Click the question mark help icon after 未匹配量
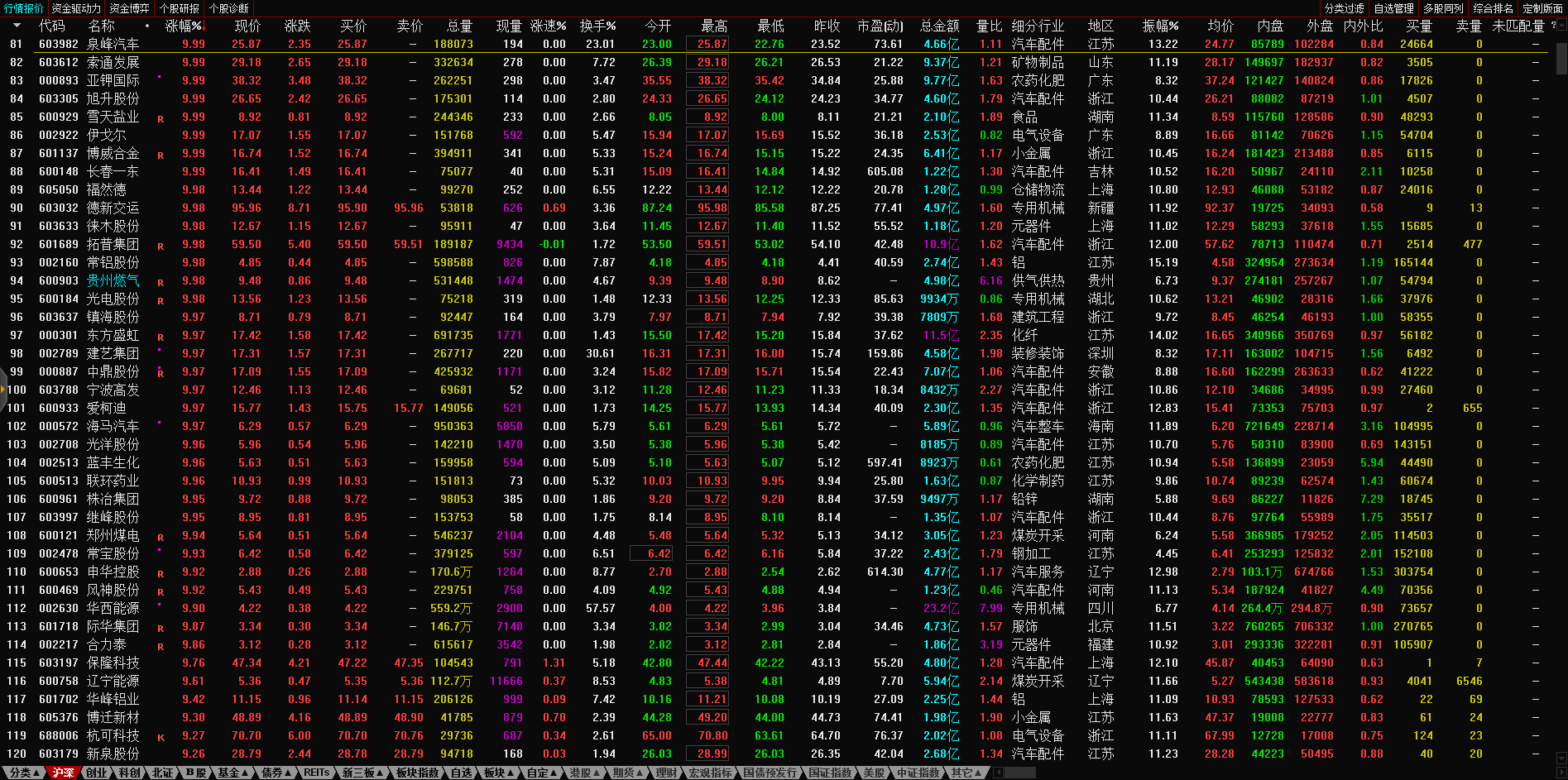 [x=1553, y=26]
